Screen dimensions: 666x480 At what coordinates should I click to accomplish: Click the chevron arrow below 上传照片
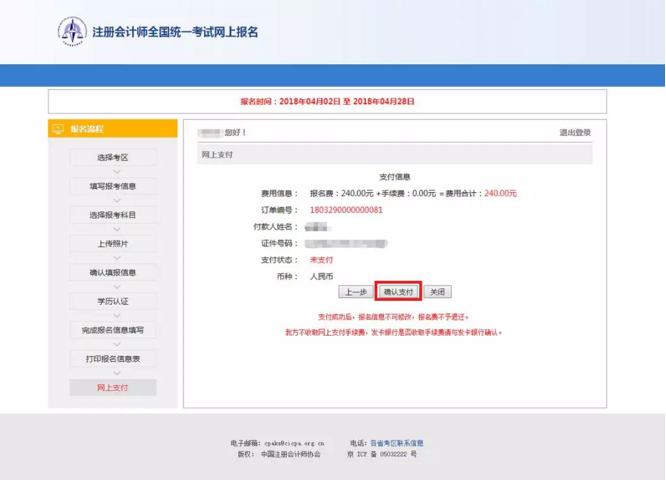click(x=113, y=258)
